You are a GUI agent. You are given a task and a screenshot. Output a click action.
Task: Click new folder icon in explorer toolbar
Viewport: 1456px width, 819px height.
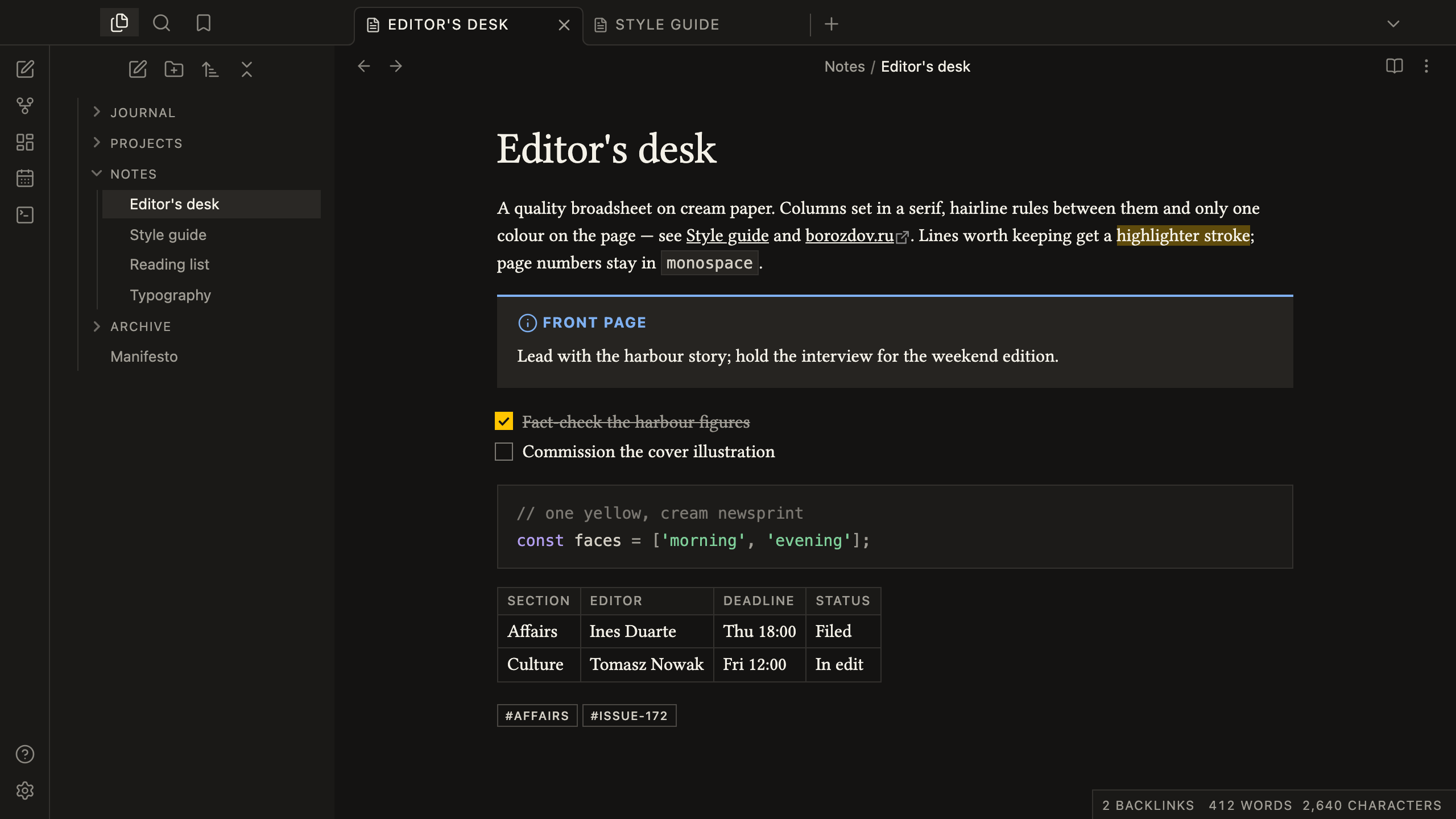click(x=174, y=69)
